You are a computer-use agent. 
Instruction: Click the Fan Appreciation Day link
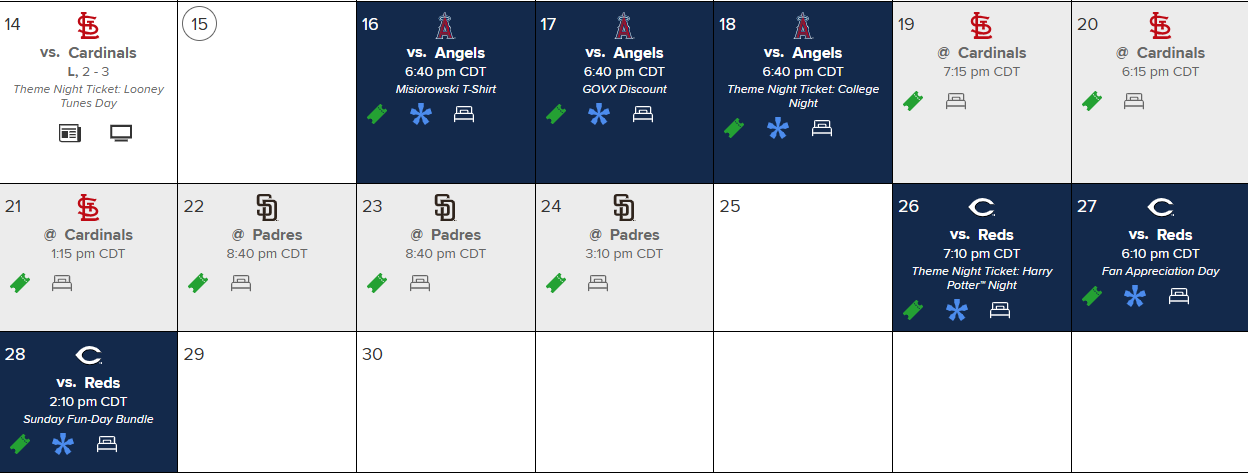(1160, 271)
